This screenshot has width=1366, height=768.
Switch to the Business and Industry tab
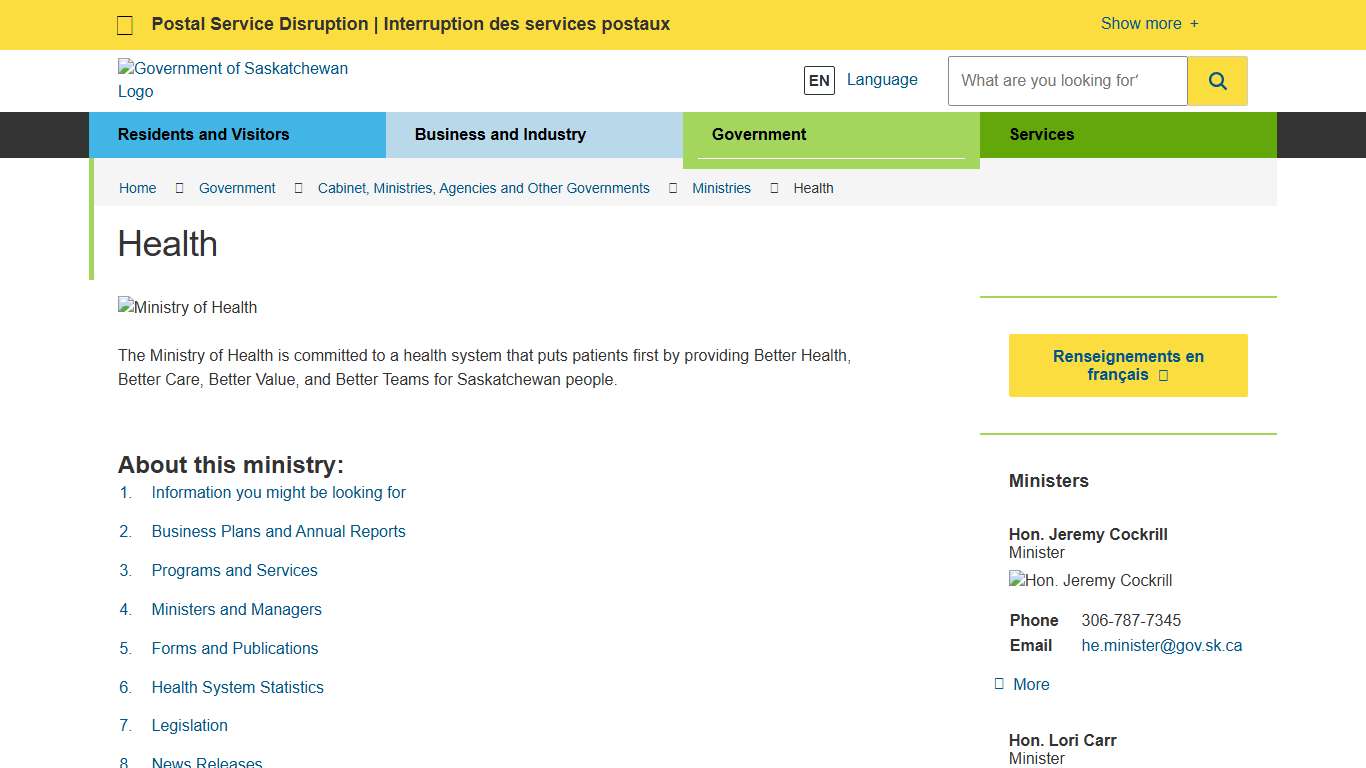[x=500, y=134]
